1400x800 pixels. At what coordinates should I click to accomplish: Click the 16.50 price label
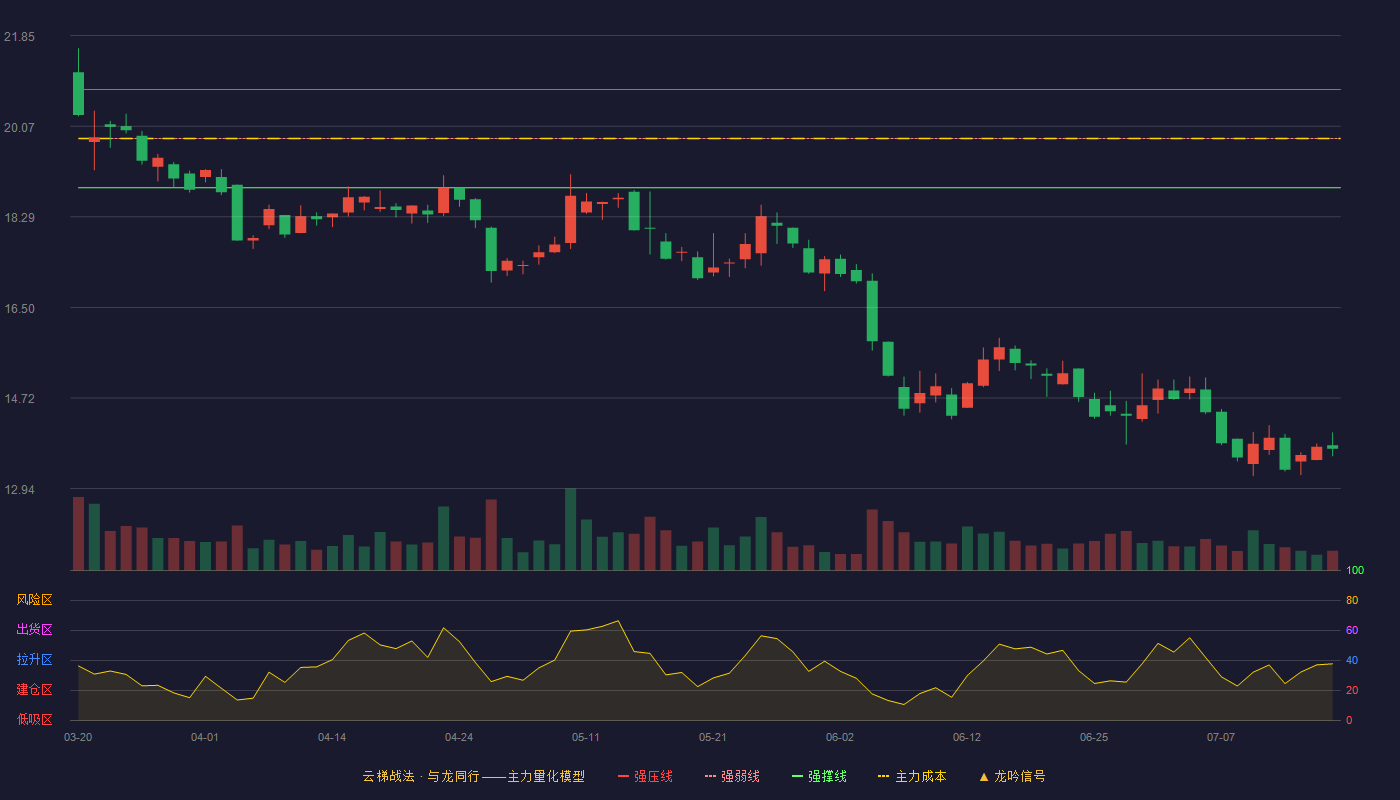coord(19,309)
